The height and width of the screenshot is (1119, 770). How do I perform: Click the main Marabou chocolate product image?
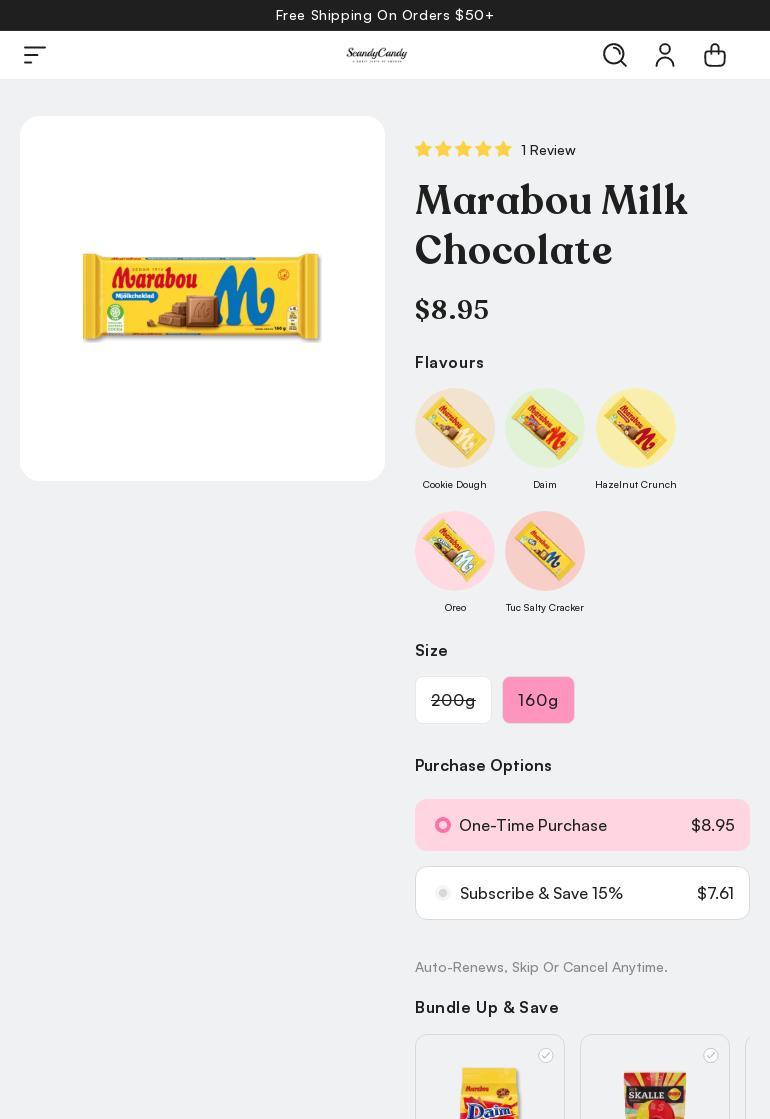(x=202, y=298)
